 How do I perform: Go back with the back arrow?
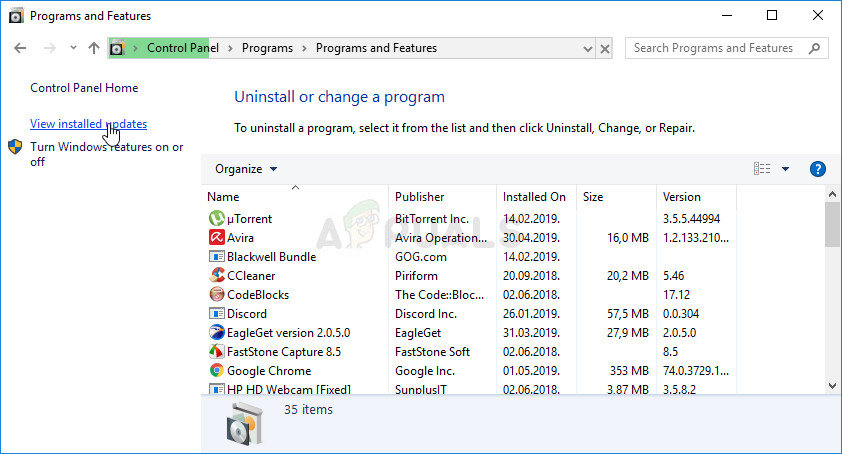coord(20,48)
